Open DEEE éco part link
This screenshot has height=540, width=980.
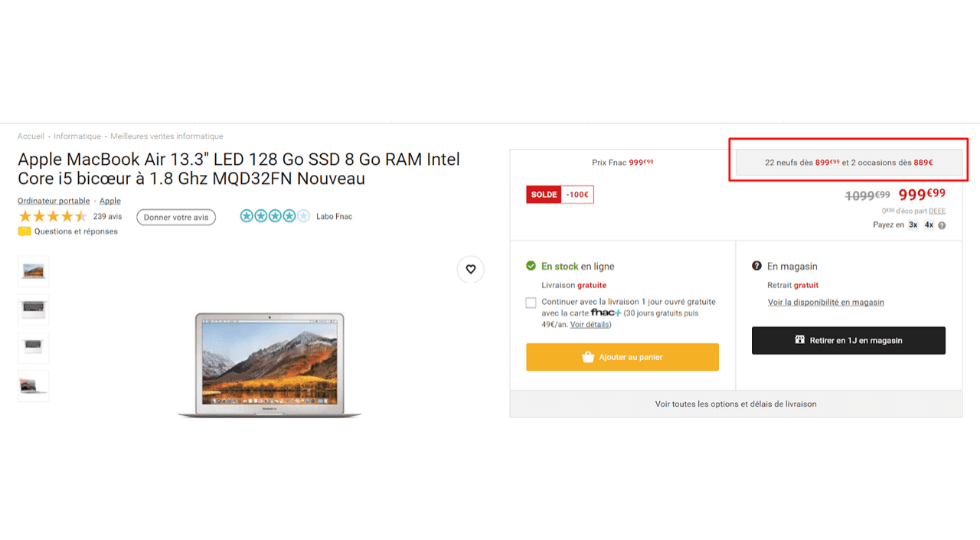(937, 211)
